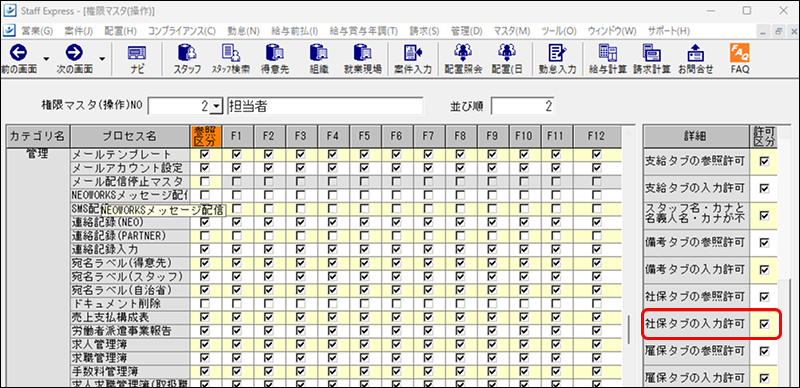
Task: Toggle メールアカウント設定 F1 checkbox
Action: [x=236, y=167]
